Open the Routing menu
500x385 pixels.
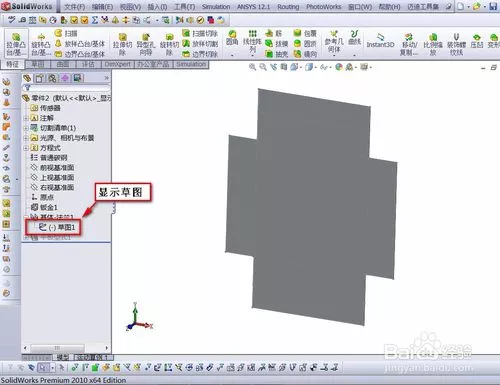[288, 7]
